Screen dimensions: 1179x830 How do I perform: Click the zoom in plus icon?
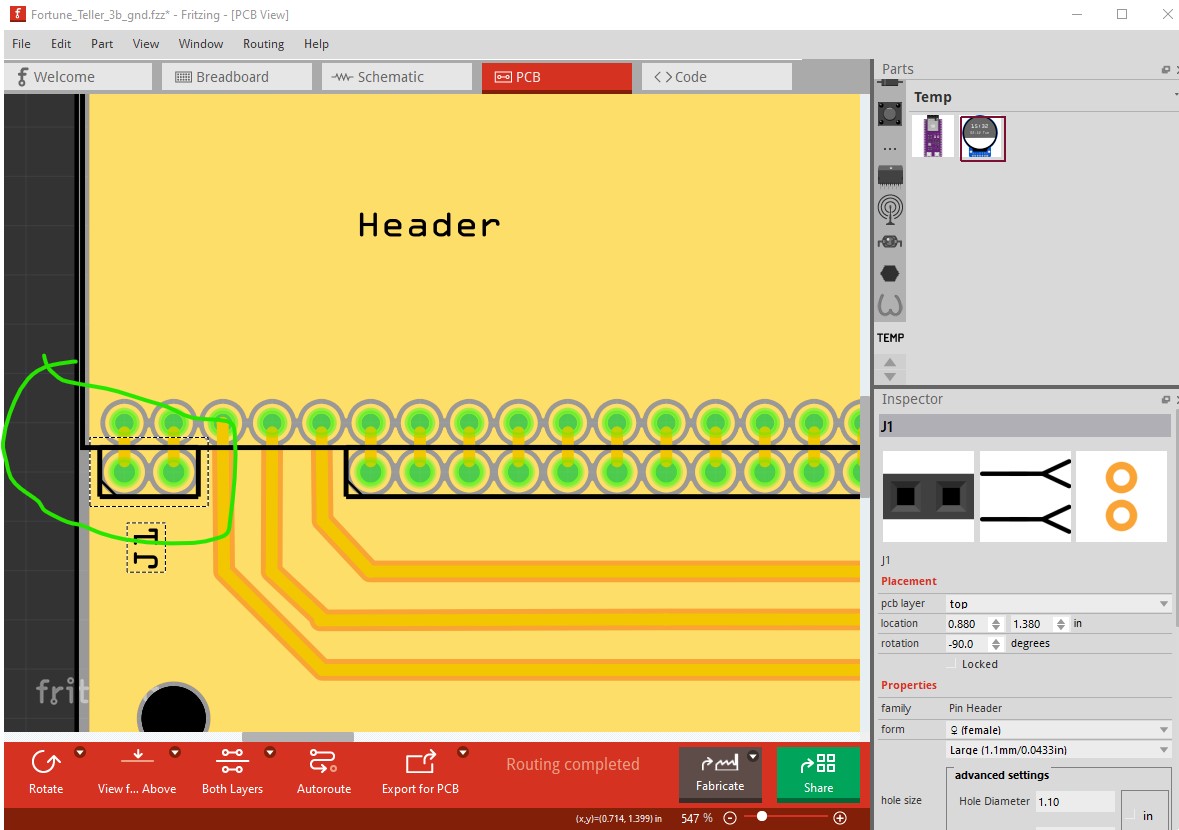tap(840, 818)
